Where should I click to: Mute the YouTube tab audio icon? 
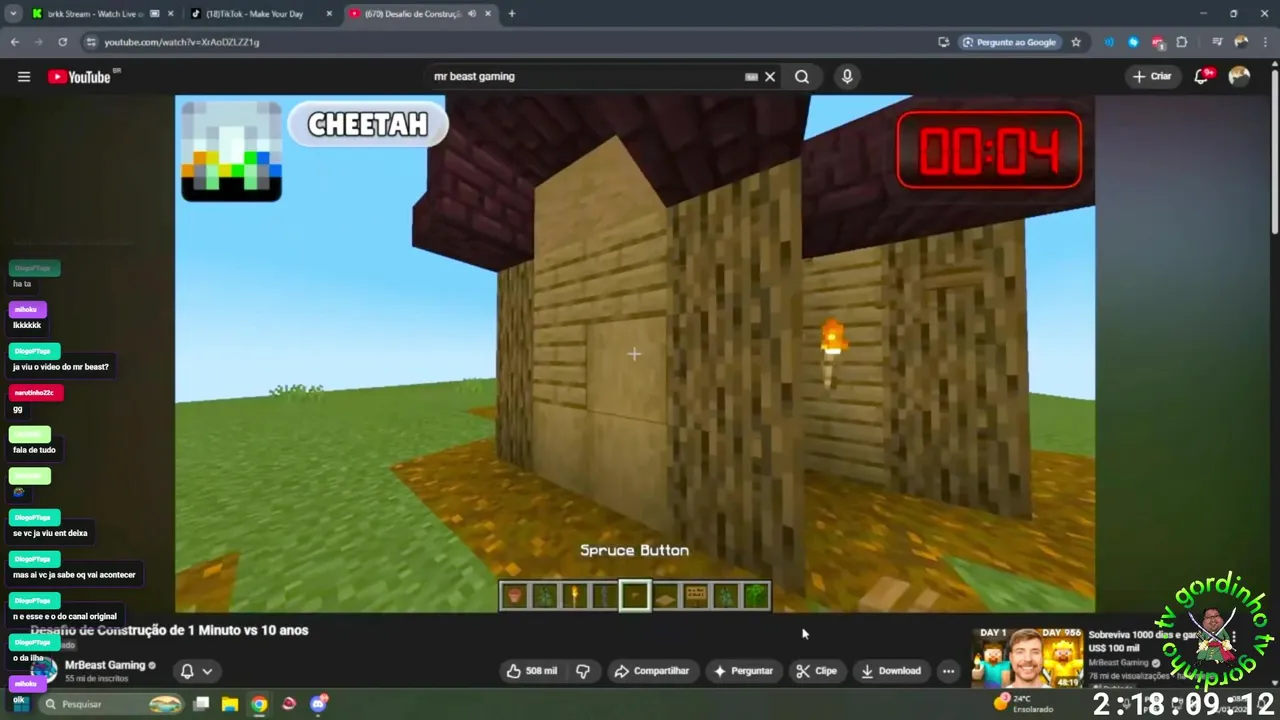pos(472,14)
